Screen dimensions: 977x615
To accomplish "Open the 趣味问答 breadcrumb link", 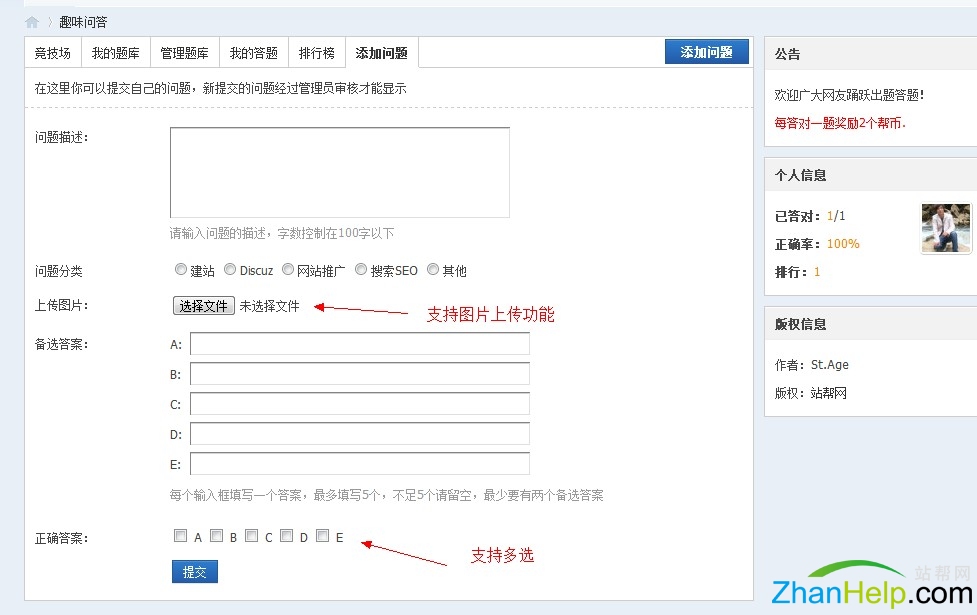I will [83, 22].
